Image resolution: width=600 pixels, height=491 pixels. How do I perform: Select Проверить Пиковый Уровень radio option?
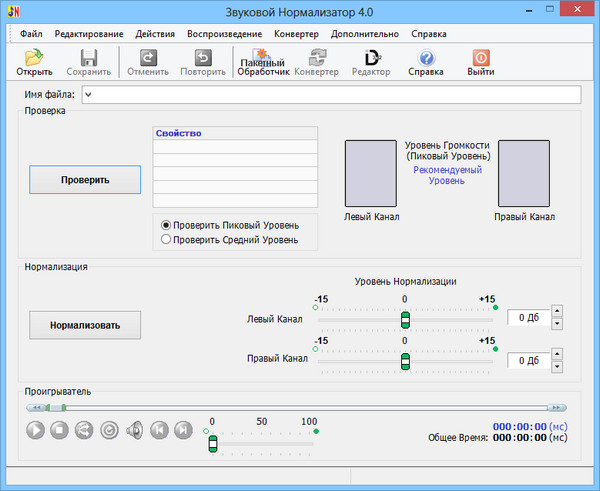[x=166, y=225]
